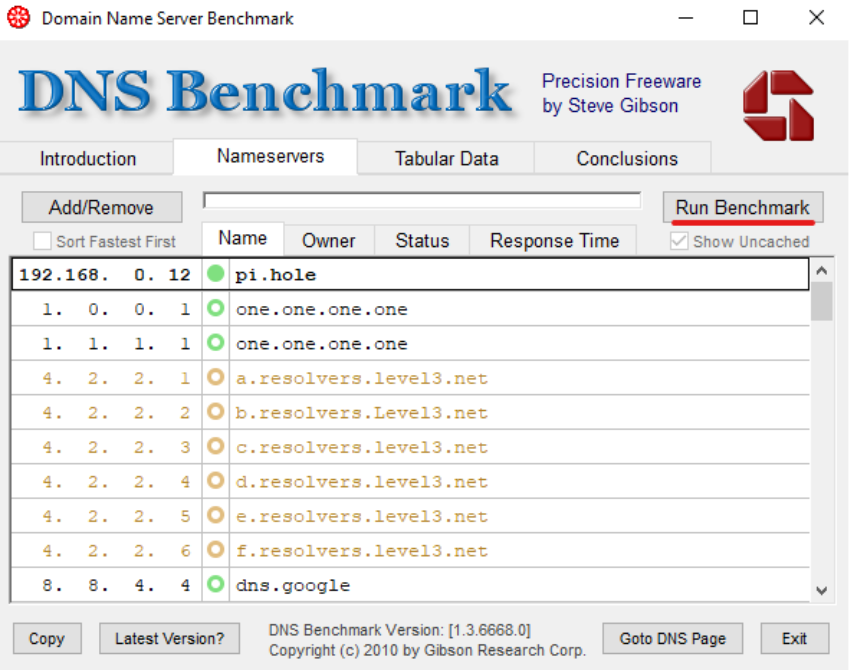Select f.resolvers.level3.net row text
849x670 pixels.
click(362, 551)
